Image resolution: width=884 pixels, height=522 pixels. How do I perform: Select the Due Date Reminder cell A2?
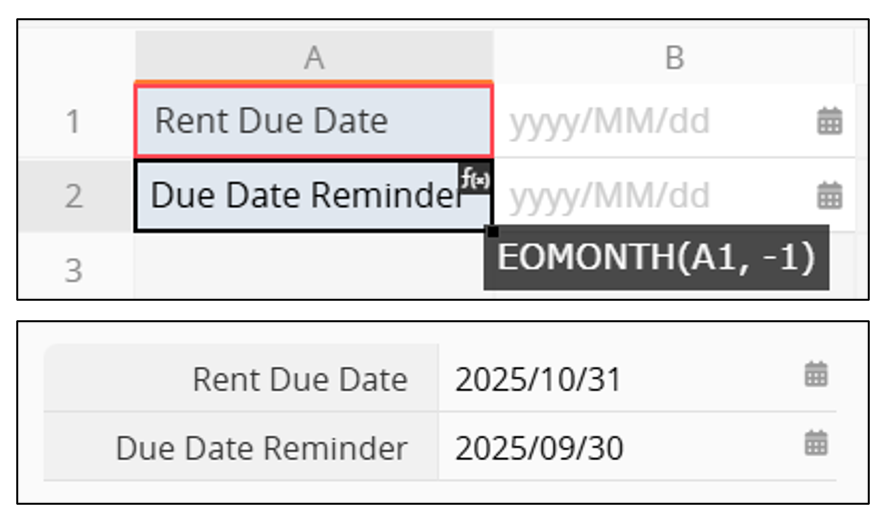(300, 197)
